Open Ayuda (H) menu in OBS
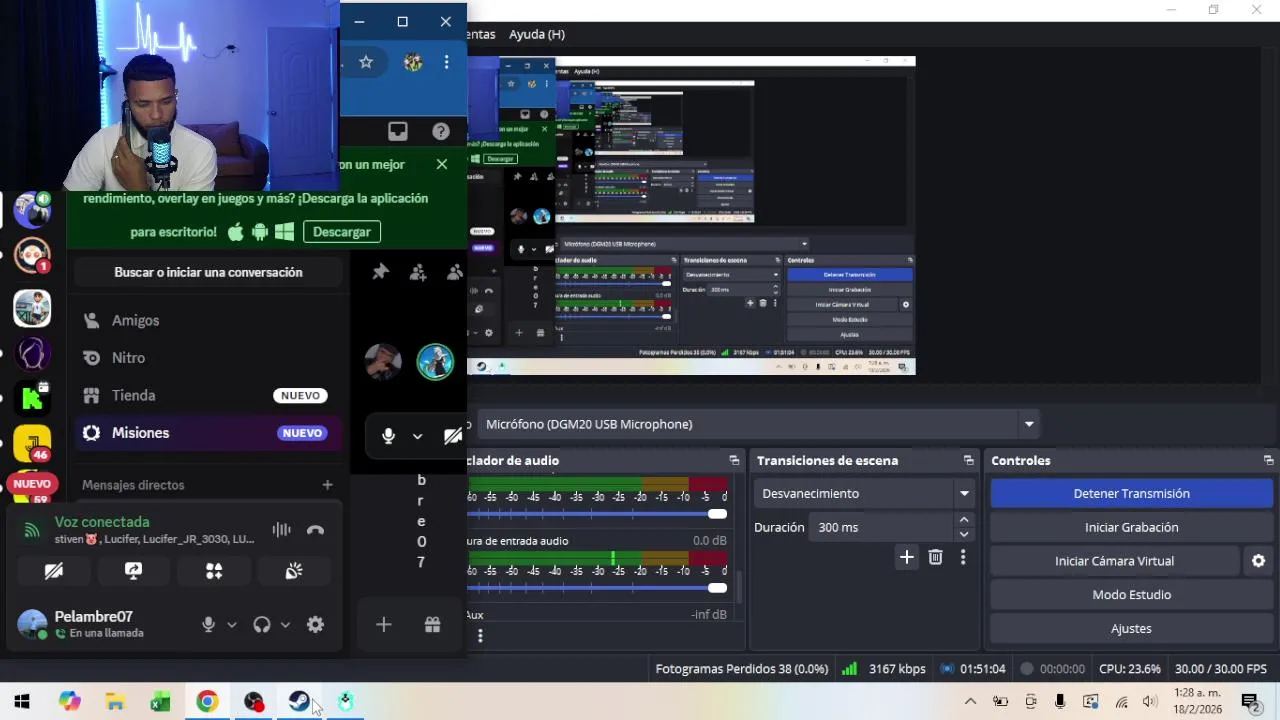The width and height of the screenshot is (1280, 720). tap(537, 34)
